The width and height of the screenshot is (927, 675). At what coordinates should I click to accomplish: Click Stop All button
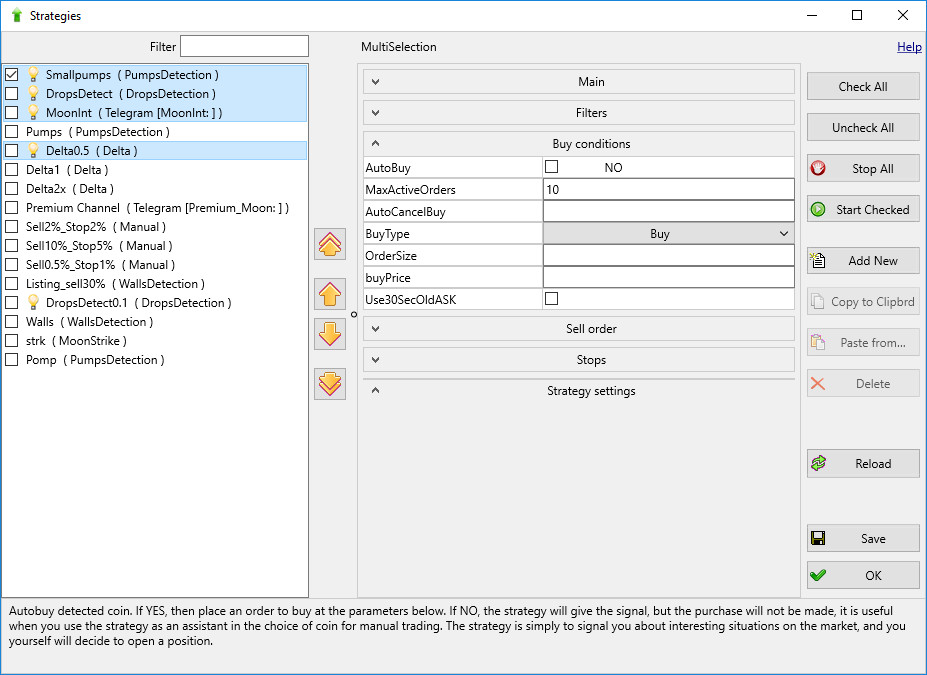coord(863,168)
